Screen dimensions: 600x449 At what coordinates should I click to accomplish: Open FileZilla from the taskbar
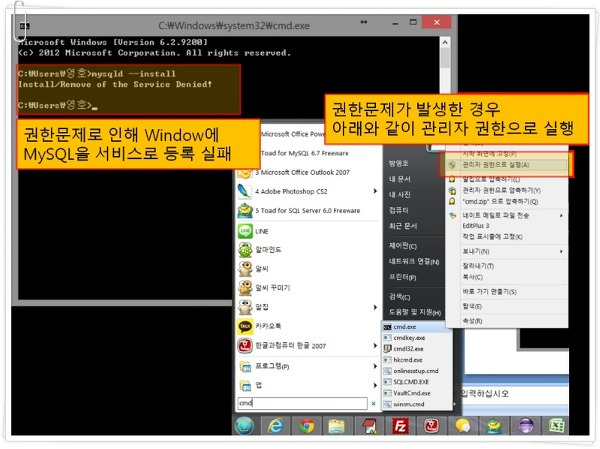coord(400,426)
